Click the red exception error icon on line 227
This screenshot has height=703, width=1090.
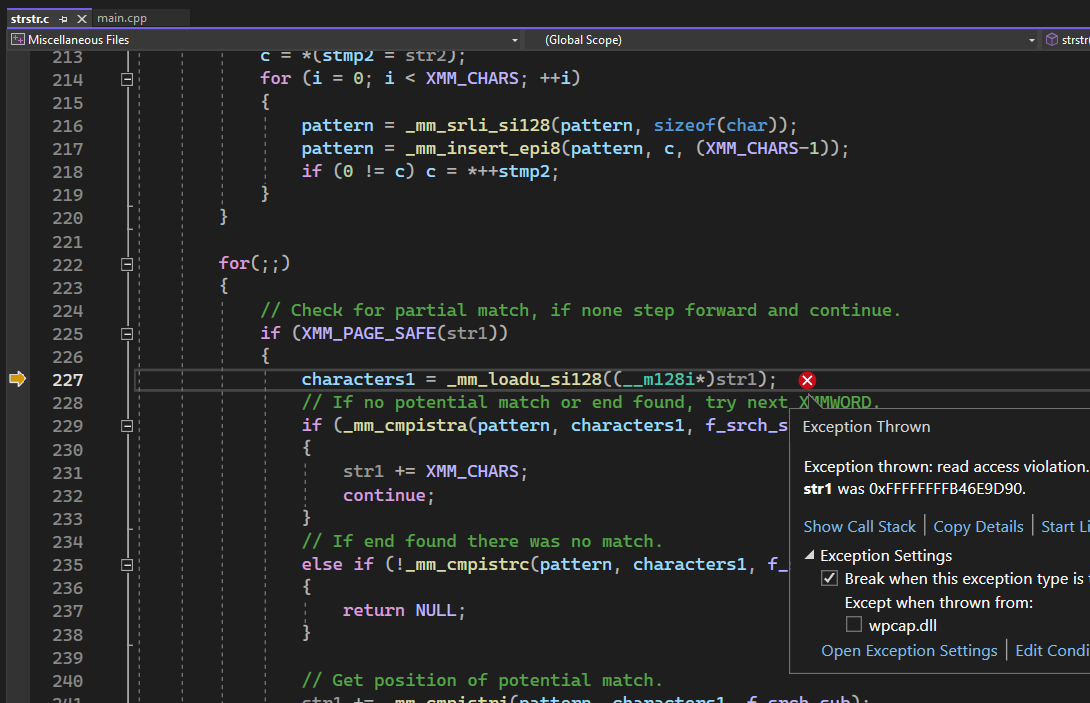tap(806, 380)
